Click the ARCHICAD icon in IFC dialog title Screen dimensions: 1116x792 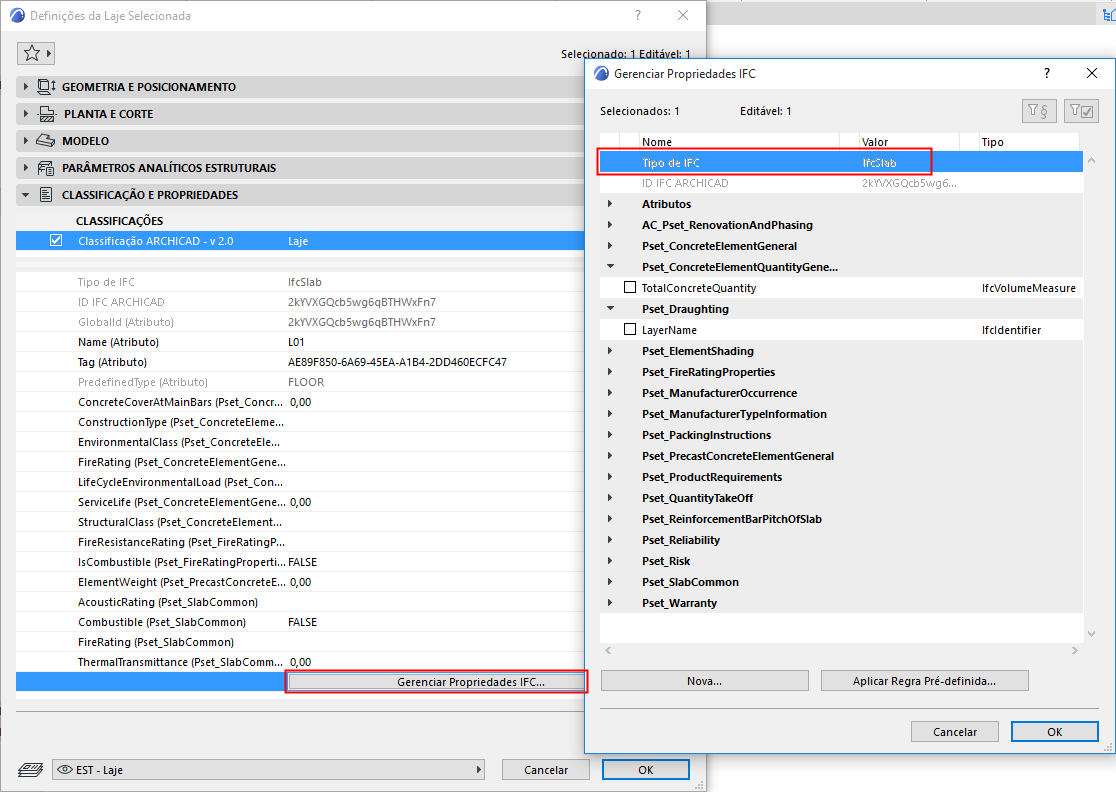coord(601,73)
